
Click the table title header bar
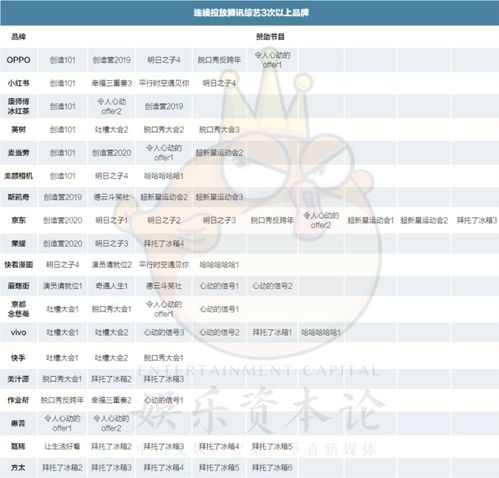pyautogui.click(x=249, y=13)
